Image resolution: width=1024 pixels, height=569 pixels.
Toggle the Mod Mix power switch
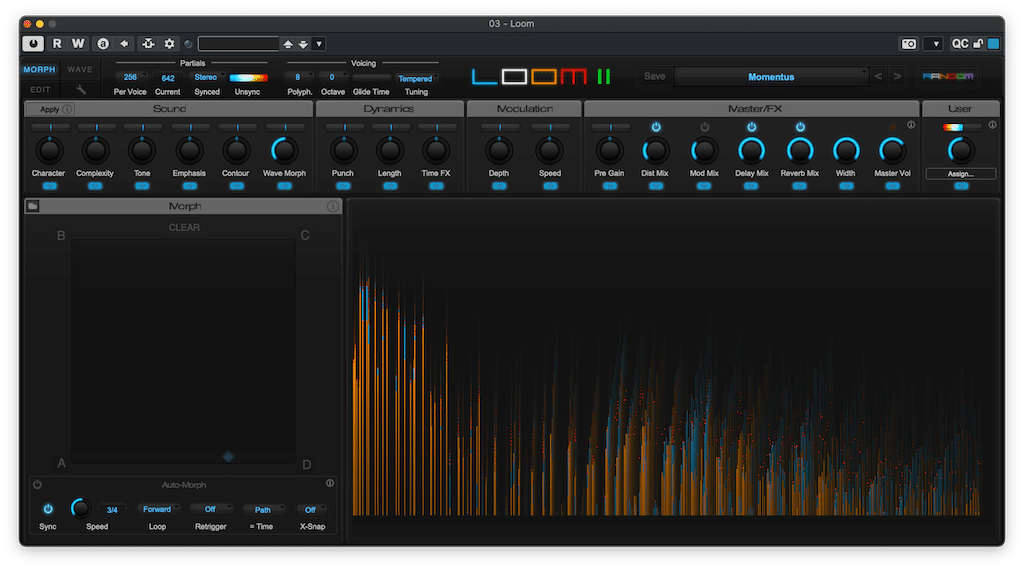(x=704, y=127)
